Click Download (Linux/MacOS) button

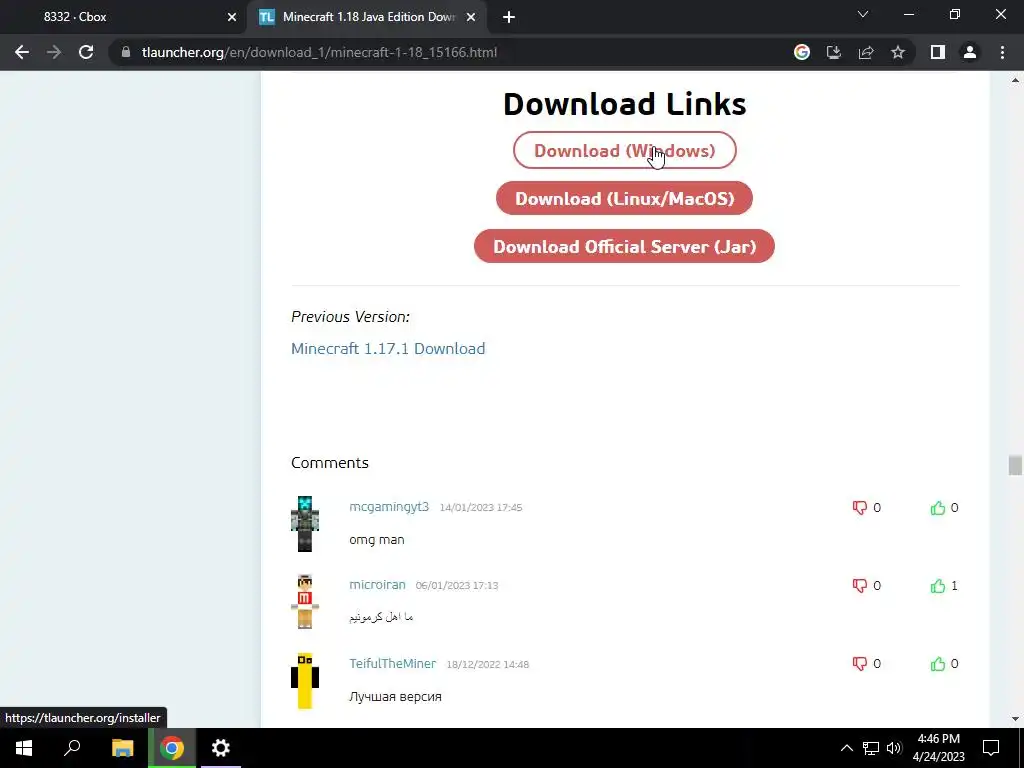pyautogui.click(x=624, y=199)
